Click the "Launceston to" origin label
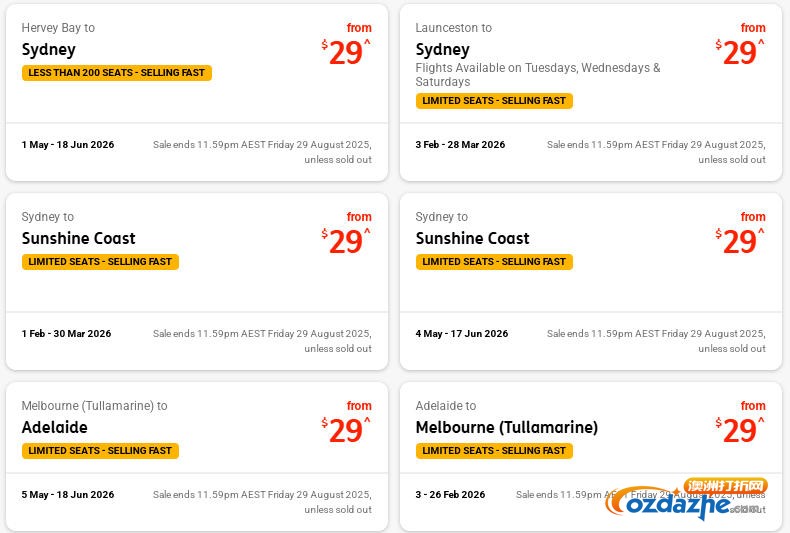The height and width of the screenshot is (533, 790). pos(454,28)
